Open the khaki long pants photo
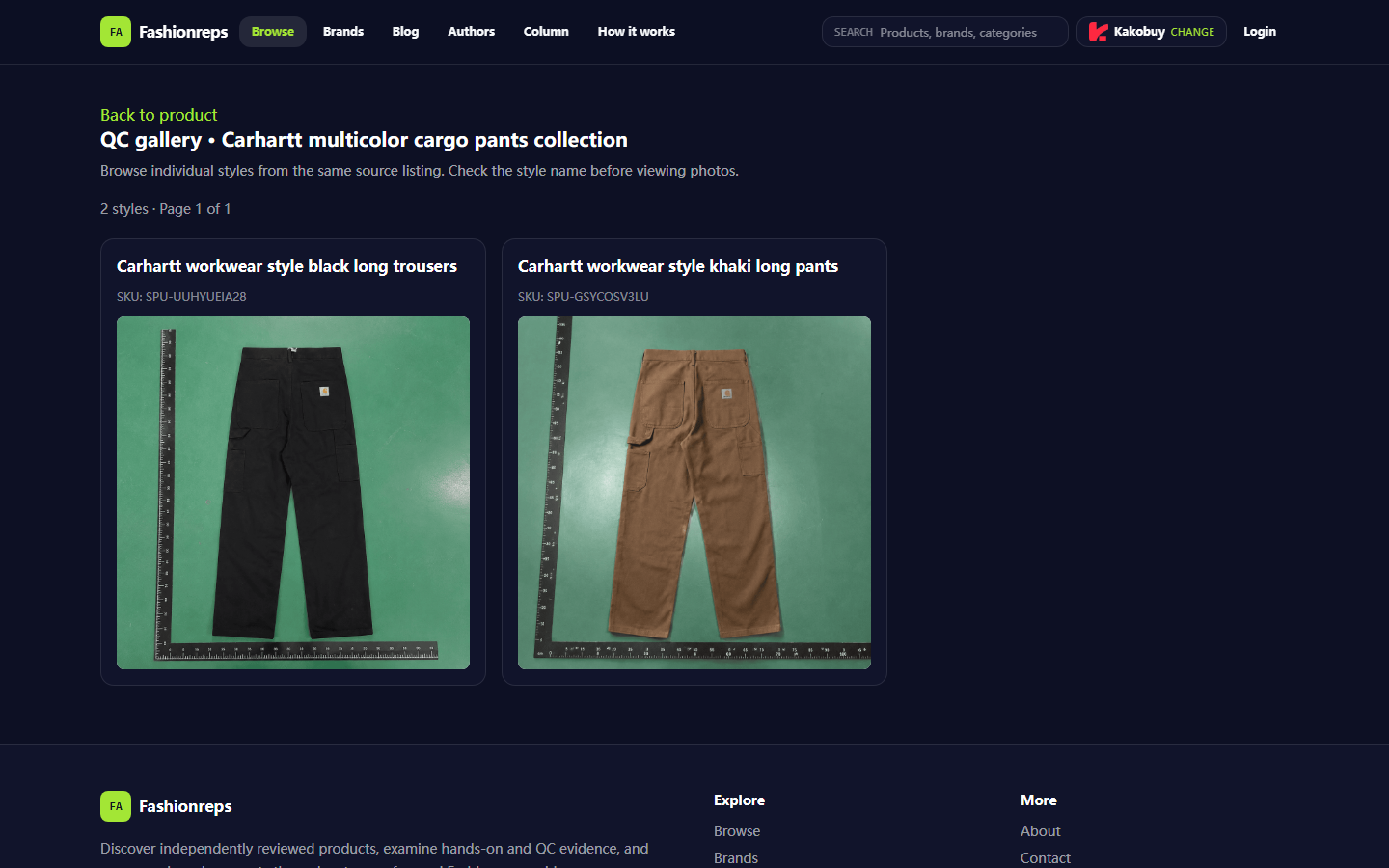 coord(694,493)
